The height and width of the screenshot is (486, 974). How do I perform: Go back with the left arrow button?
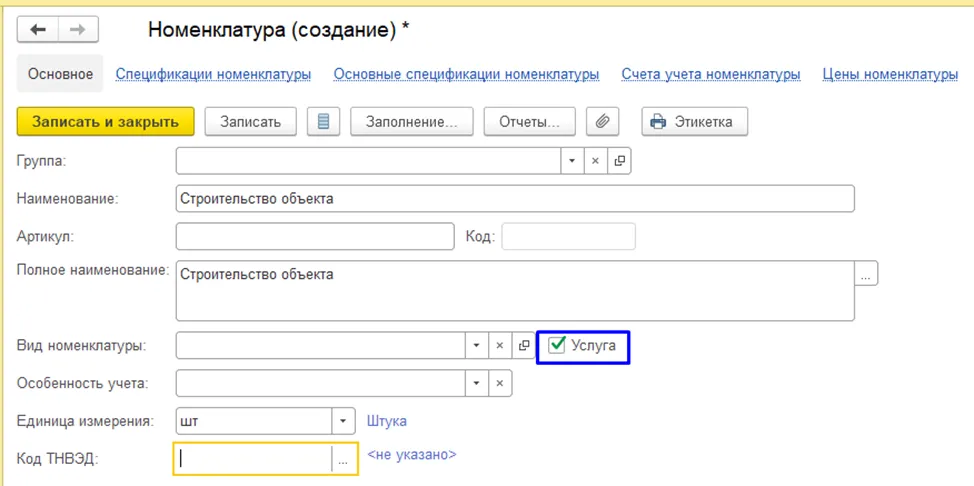pos(38,30)
